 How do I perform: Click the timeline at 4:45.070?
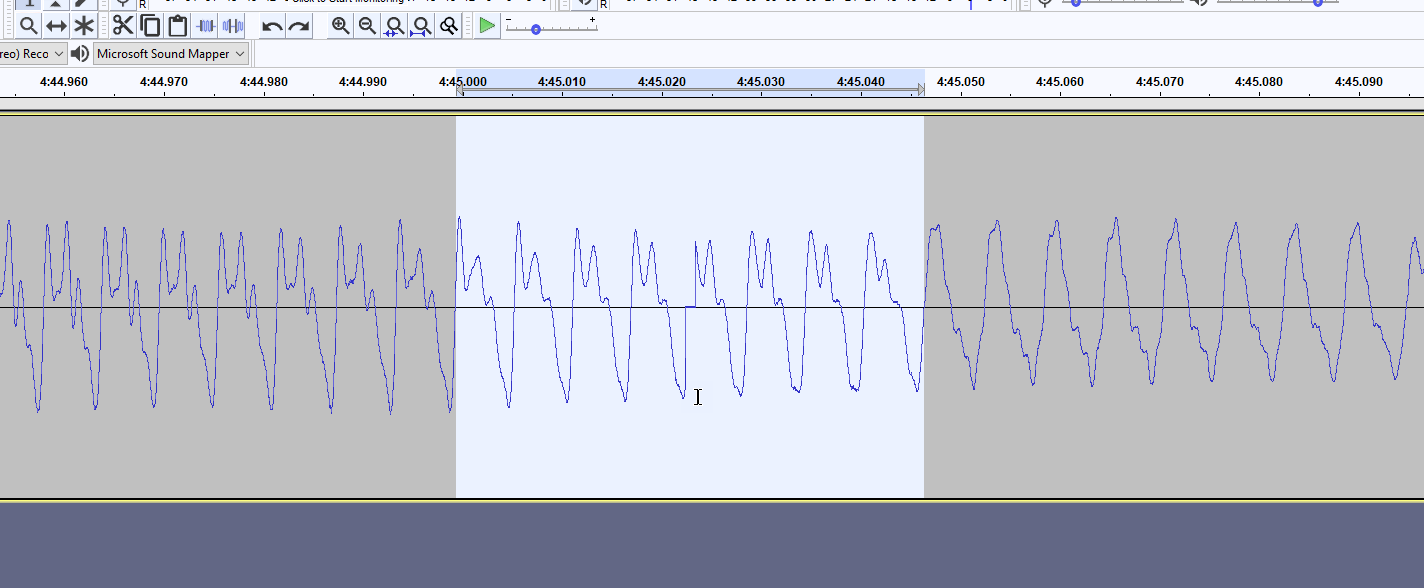click(x=1160, y=82)
